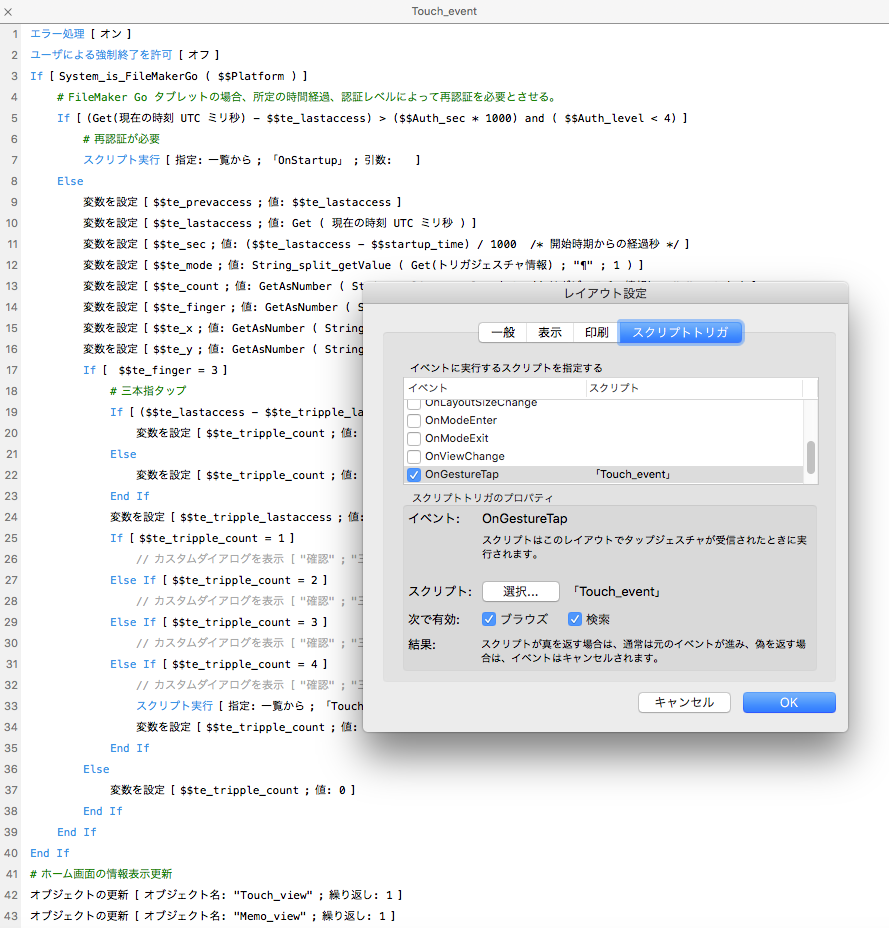Select script line 1 エラー処理 [オン]
This screenshot has width=889, height=928.
pos(80,34)
